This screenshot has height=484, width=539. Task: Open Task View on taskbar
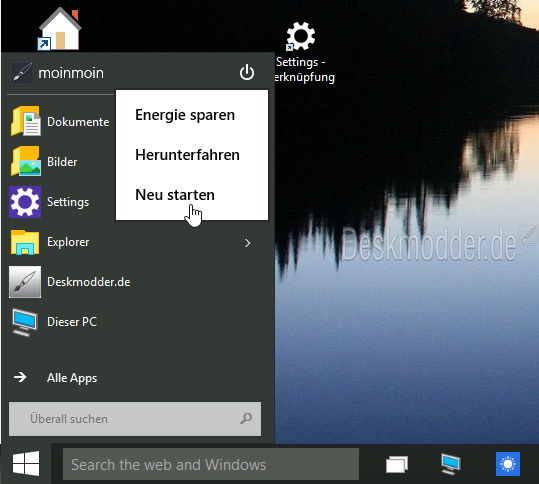pos(397,464)
